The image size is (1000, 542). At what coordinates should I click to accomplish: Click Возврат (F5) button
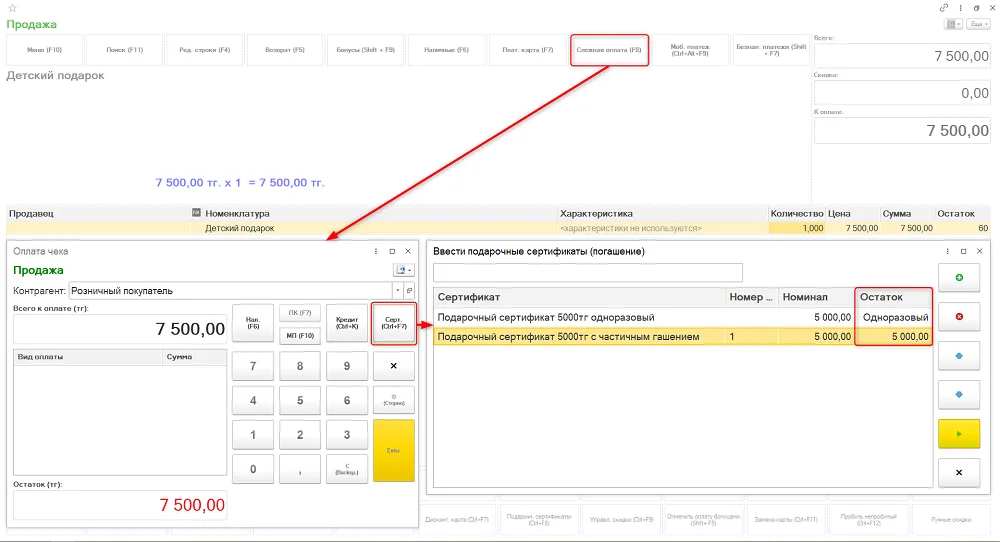pos(284,50)
